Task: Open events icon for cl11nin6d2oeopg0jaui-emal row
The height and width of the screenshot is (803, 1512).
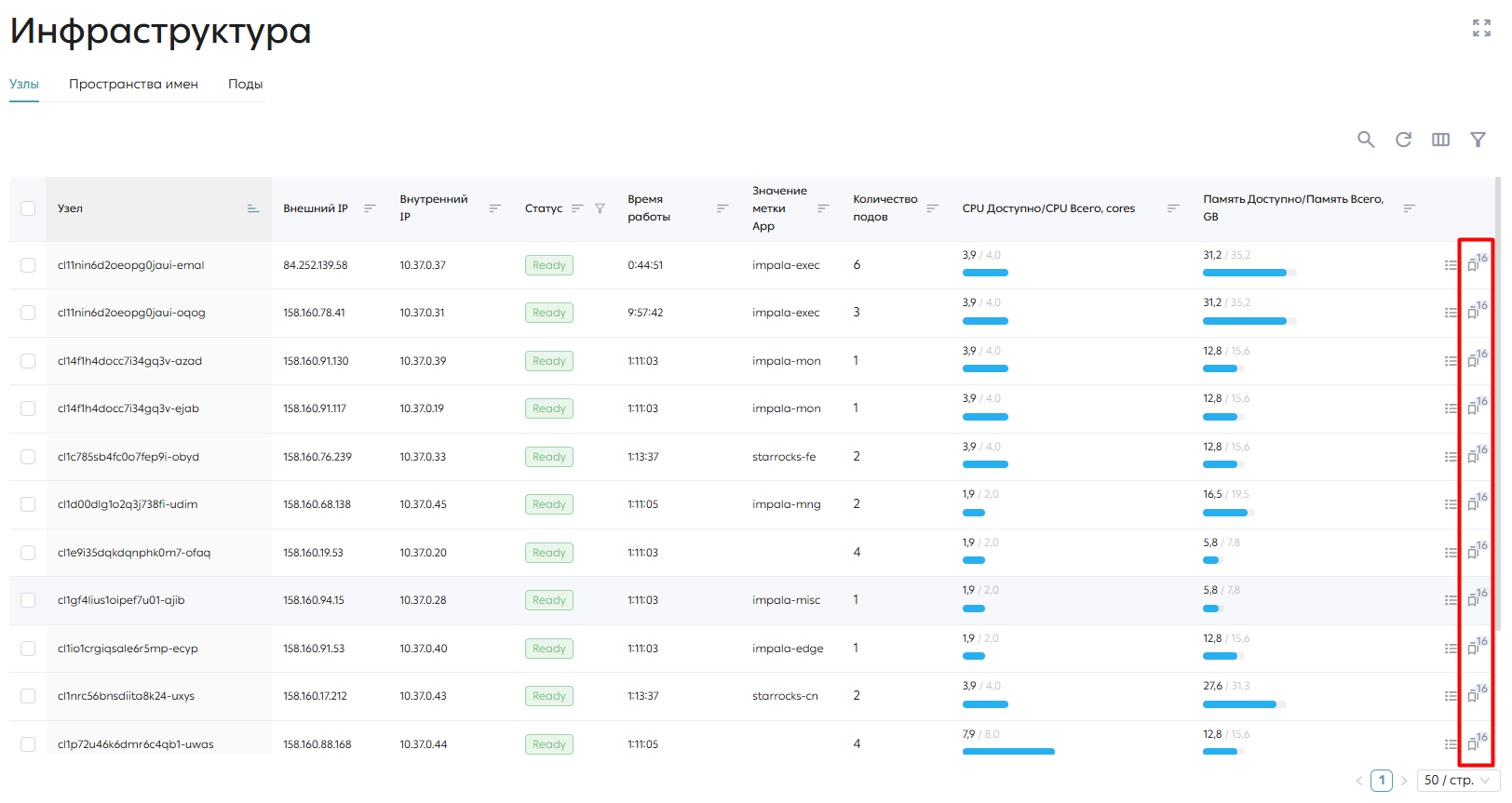Action: 1476,263
